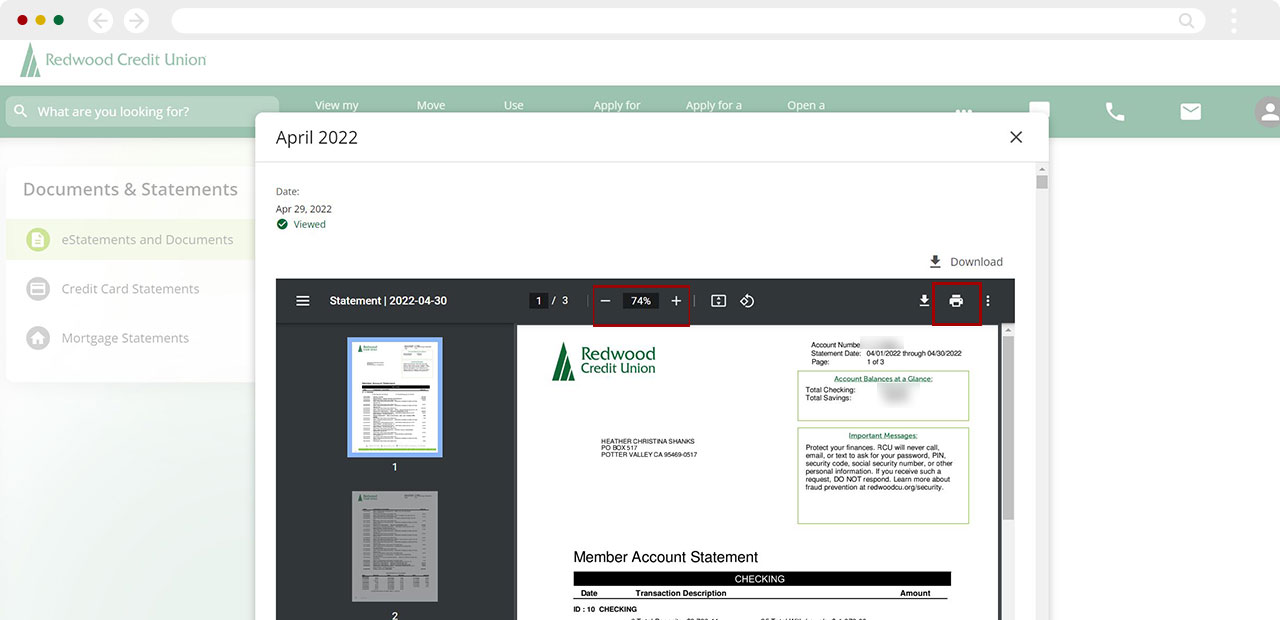Click the browser forward arrow
Image resolution: width=1280 pixels, height=620 pixels.
136,20
